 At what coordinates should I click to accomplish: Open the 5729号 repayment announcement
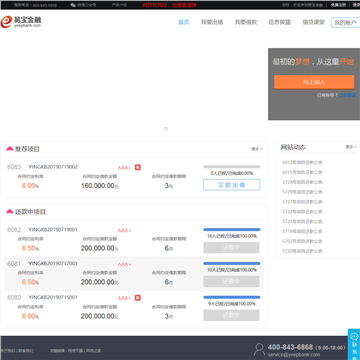tap(302, 192)
